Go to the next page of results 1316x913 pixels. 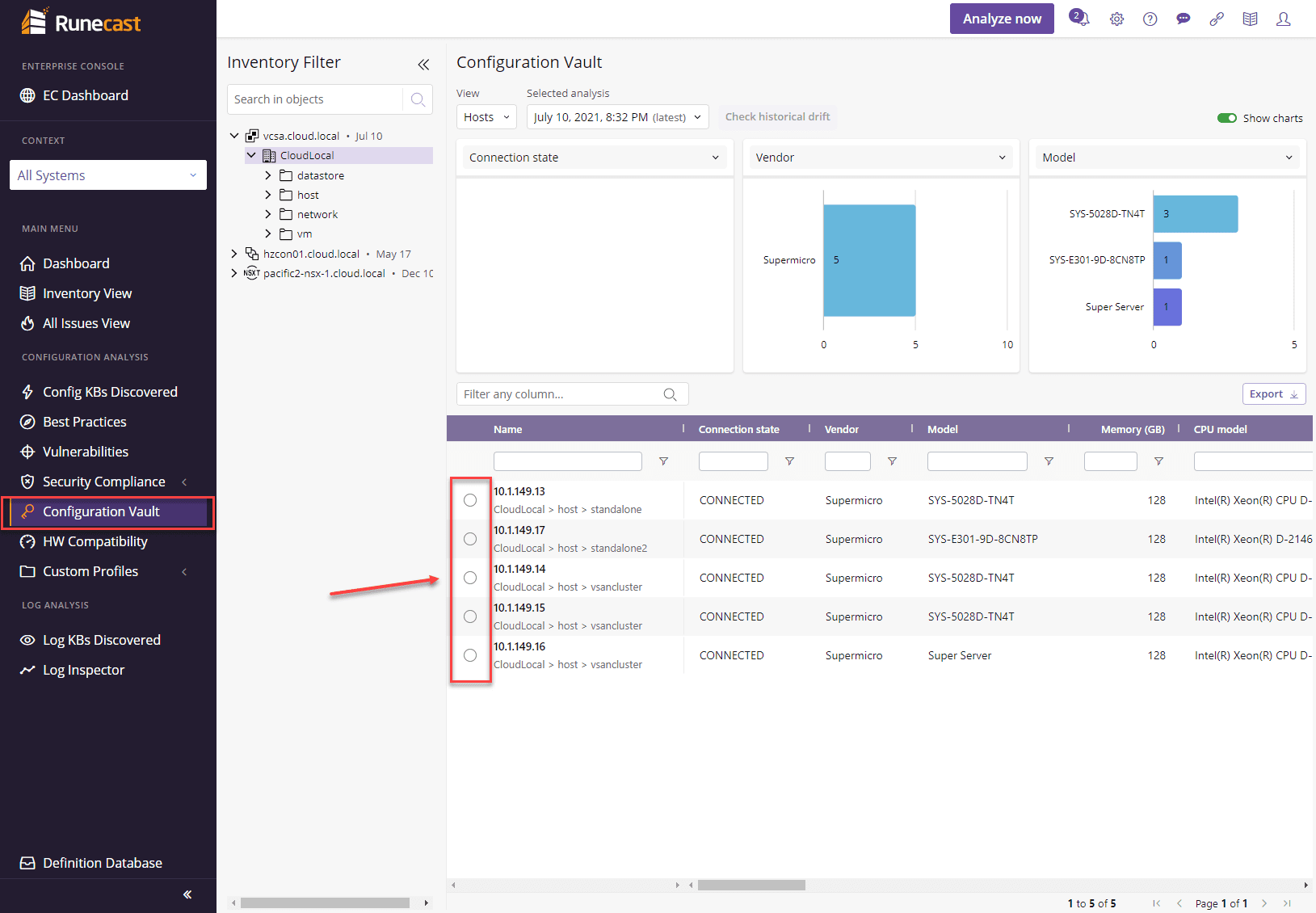(1264, 903)
